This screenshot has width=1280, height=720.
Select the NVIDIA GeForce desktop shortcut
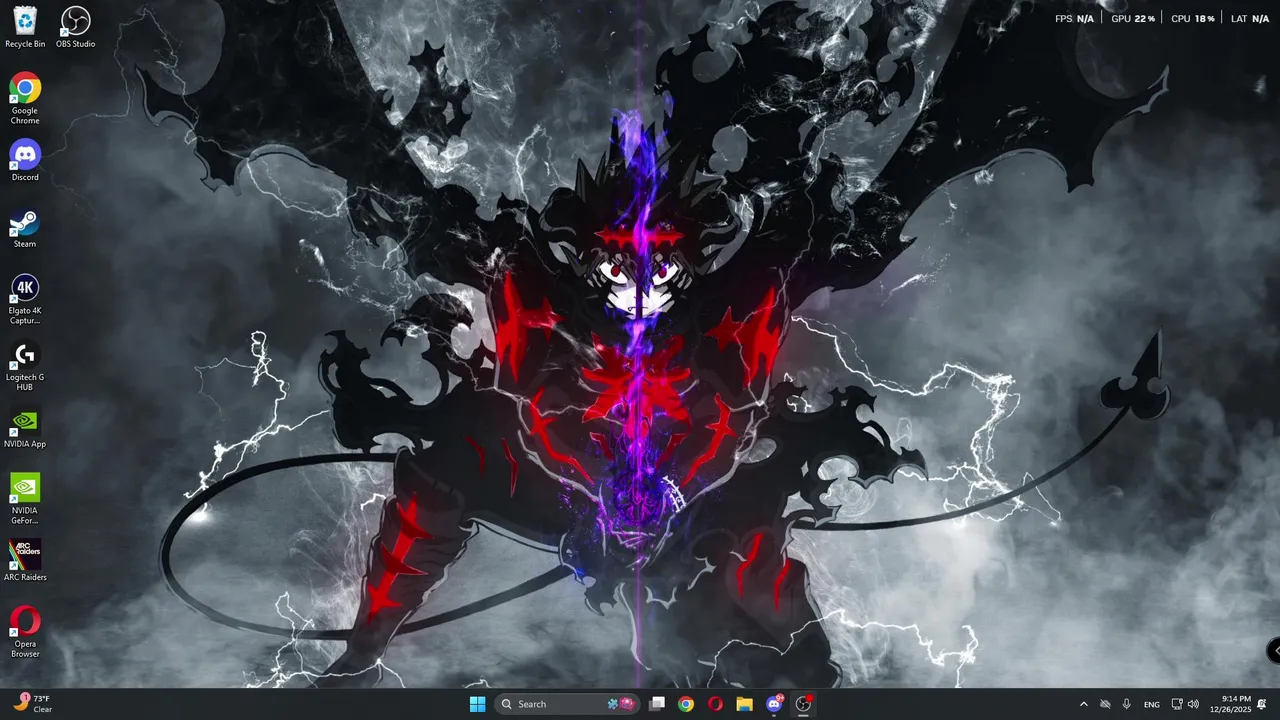(25, 498)
